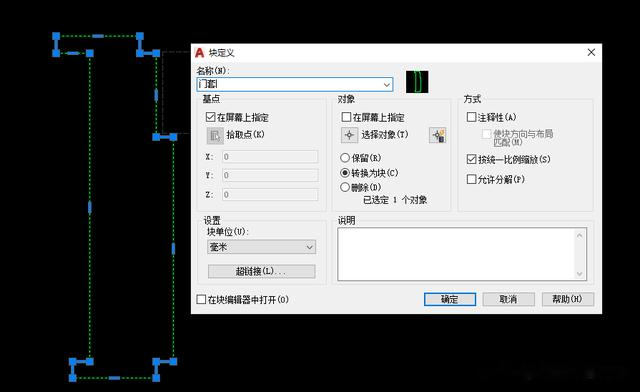Click the description box scroll down arrow
640x392 pixels.
(580, 274)
